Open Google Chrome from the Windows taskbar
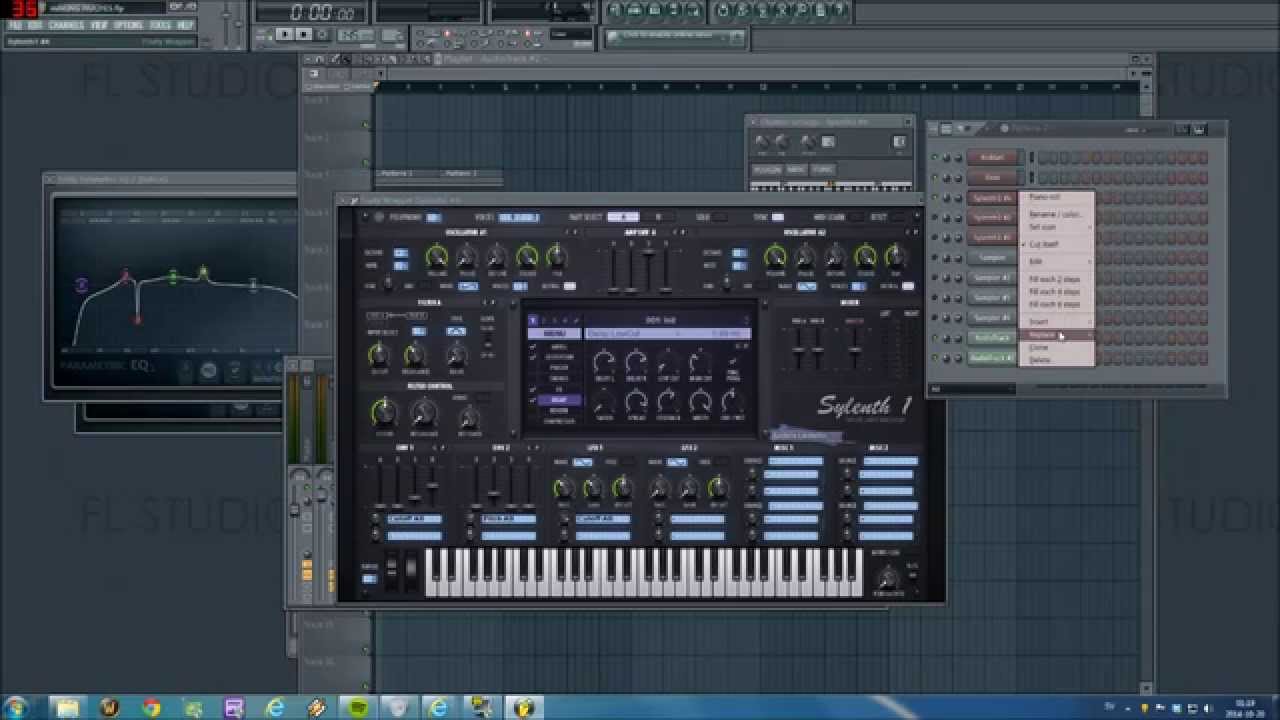 click(151, 707)
